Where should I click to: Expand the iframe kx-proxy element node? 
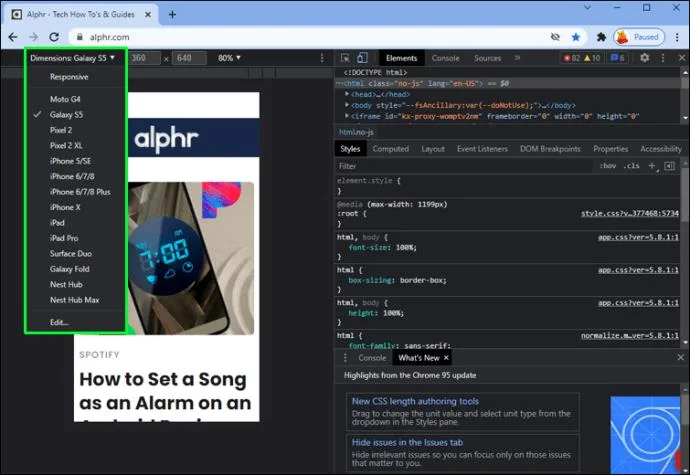point(347,116)
